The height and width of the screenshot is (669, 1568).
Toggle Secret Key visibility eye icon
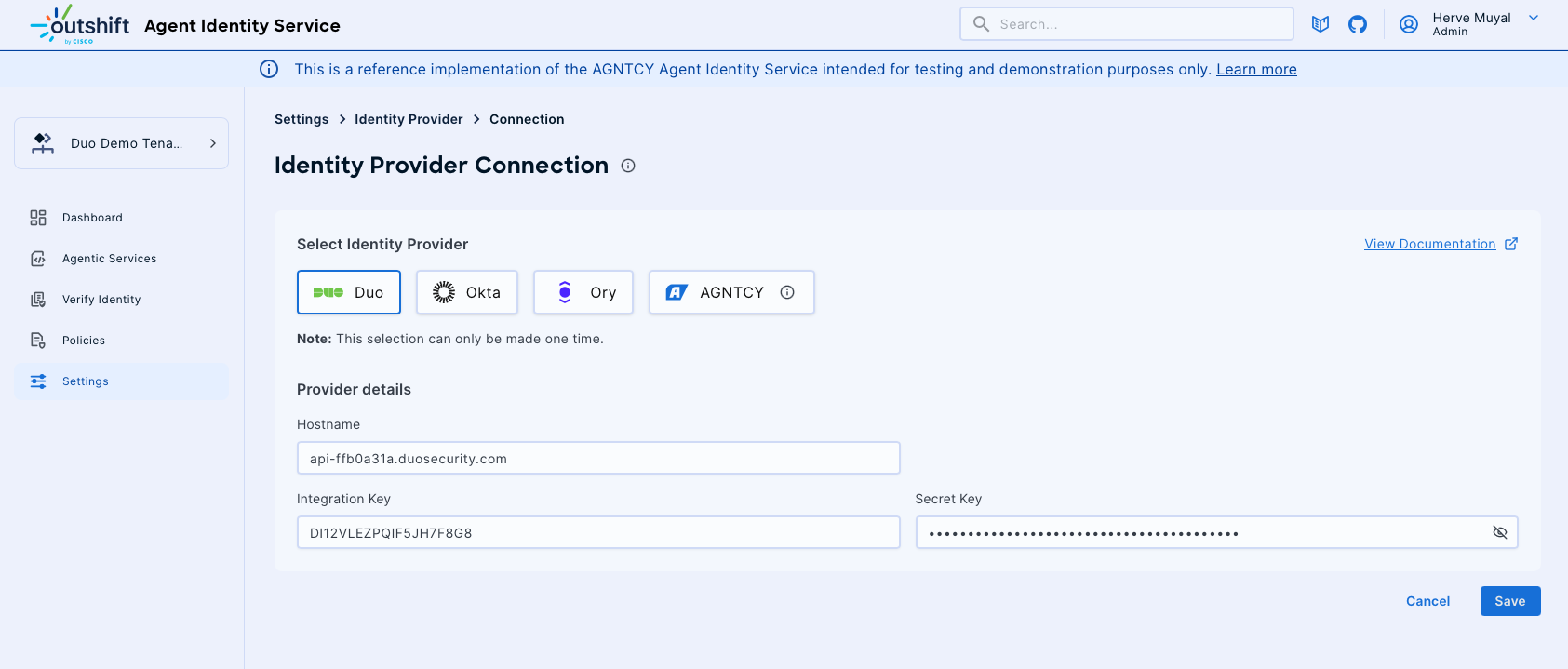[x=1500, y=532]
